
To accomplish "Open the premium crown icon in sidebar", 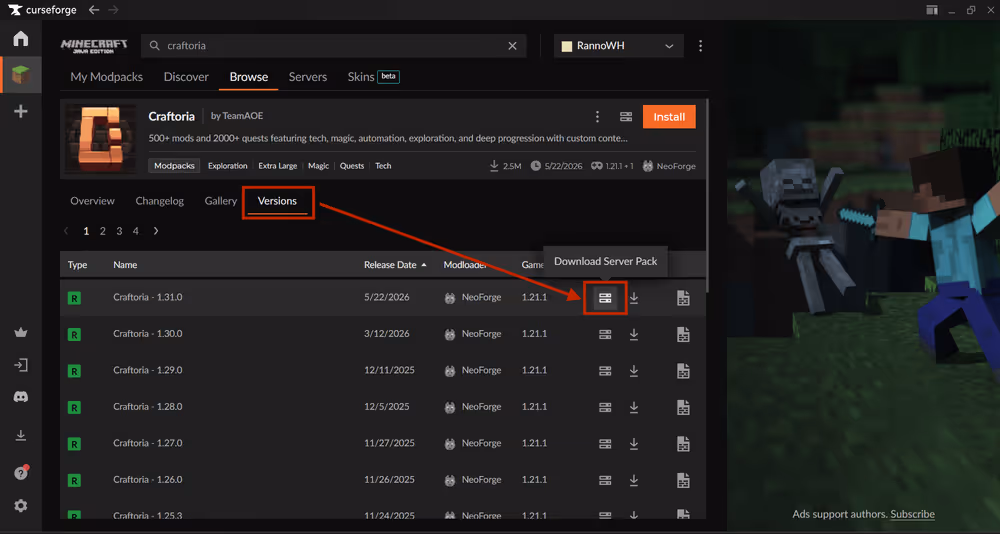I will (x=20, y=332).
